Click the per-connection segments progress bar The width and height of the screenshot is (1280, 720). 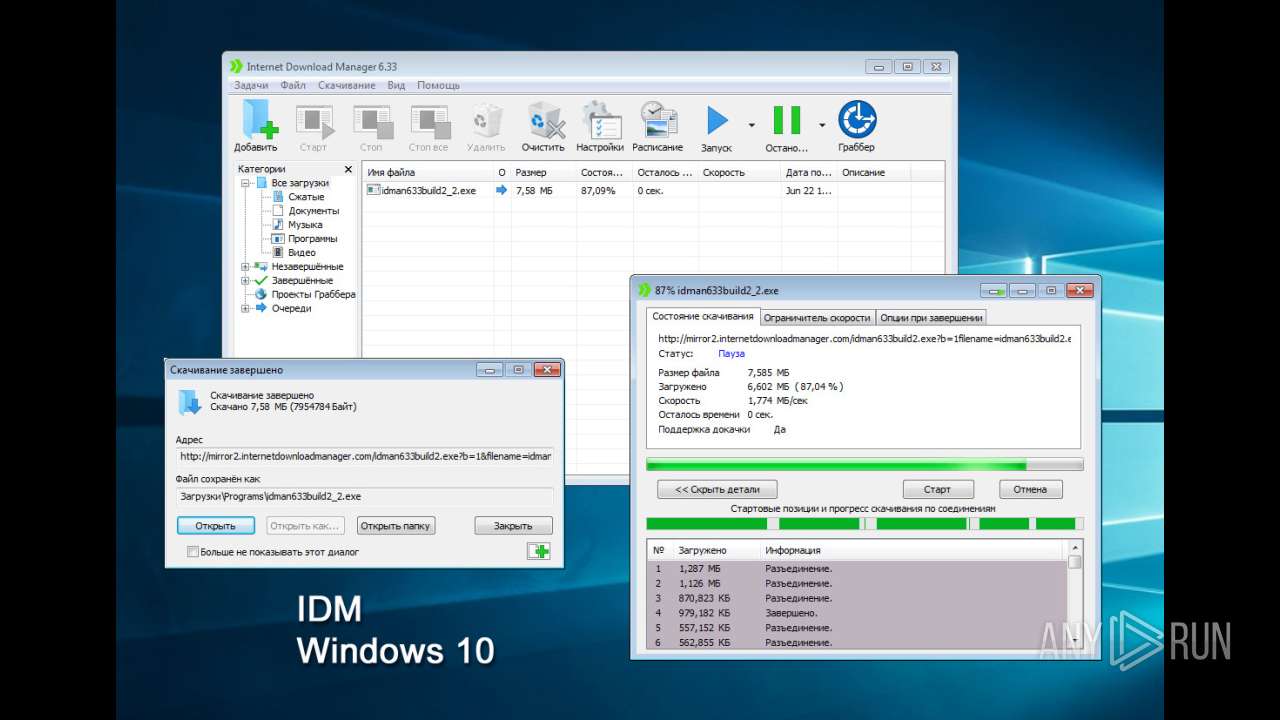pos(865,523)
